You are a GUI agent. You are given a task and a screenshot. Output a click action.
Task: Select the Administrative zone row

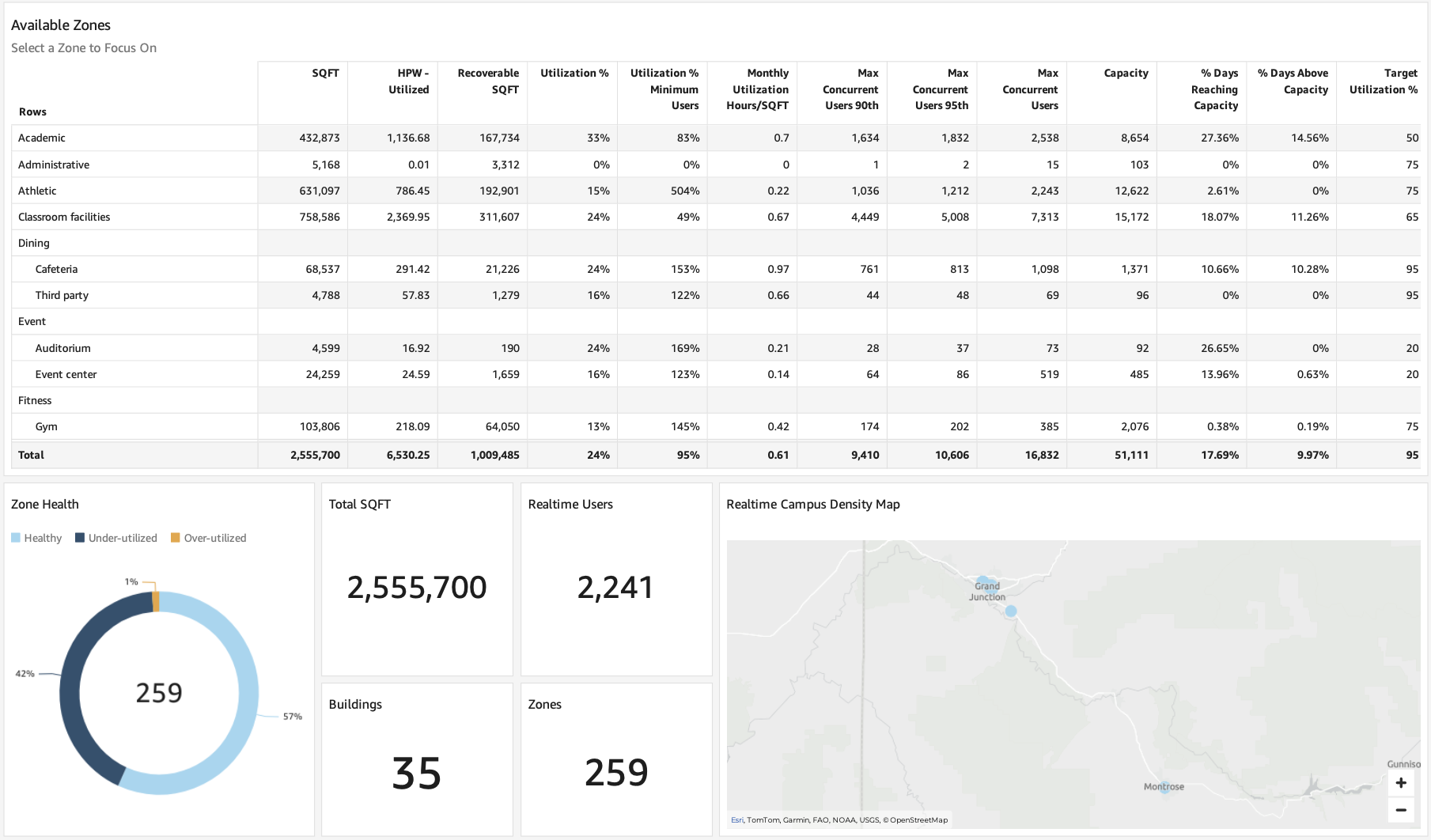point(716,165)
